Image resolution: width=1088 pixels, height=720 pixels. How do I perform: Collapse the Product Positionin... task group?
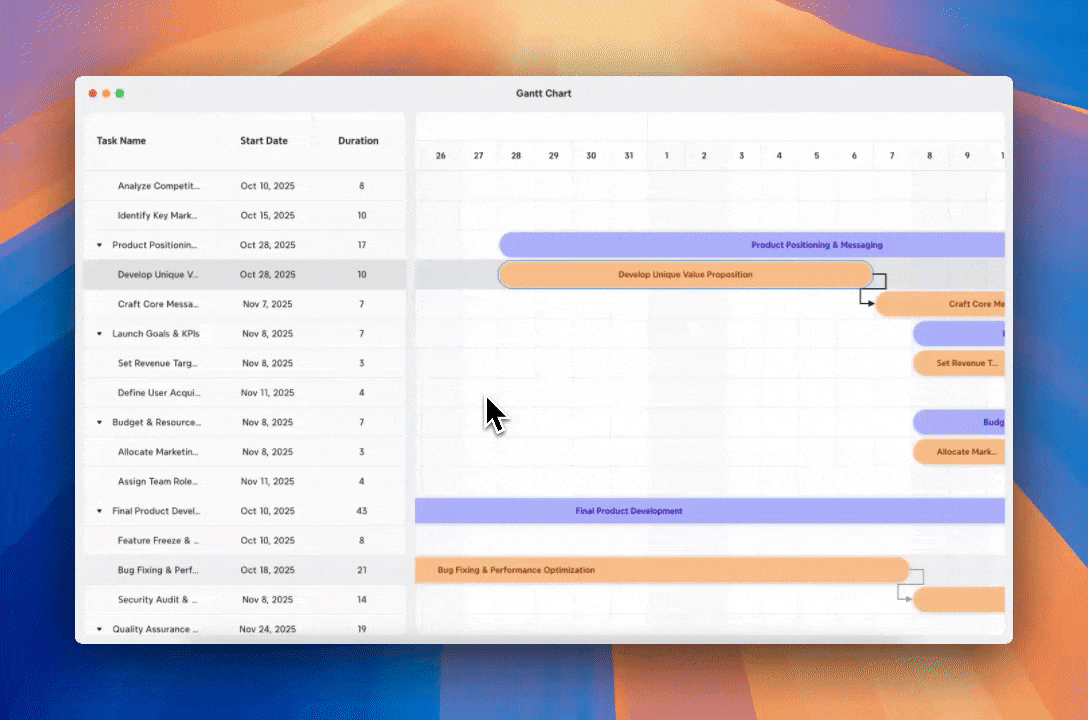pos(99,245)
